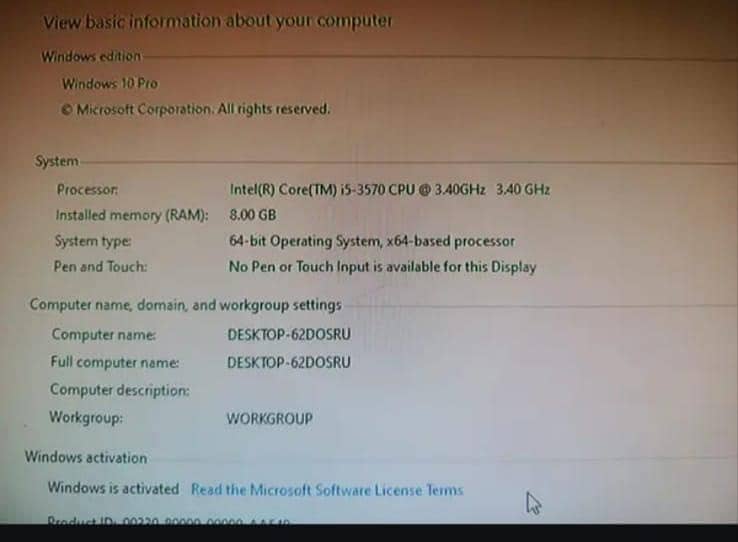The image size is (738, 542).
Task: Select the Intel Core i5-3570 processor value
Action: (x=390, y=189)
